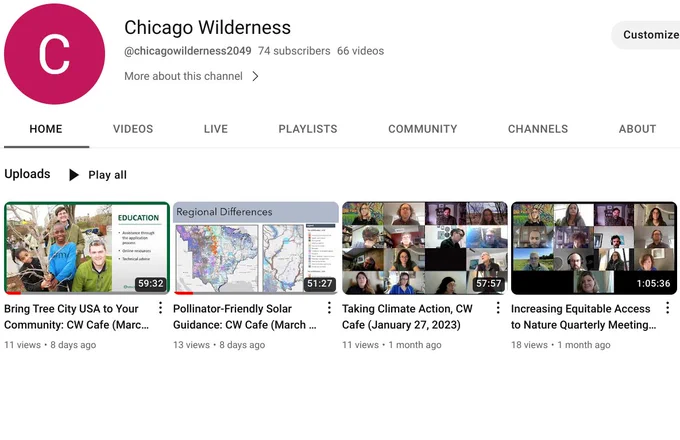Click the 59:32 duration badge
680x440 pixels.
point(150,284)
